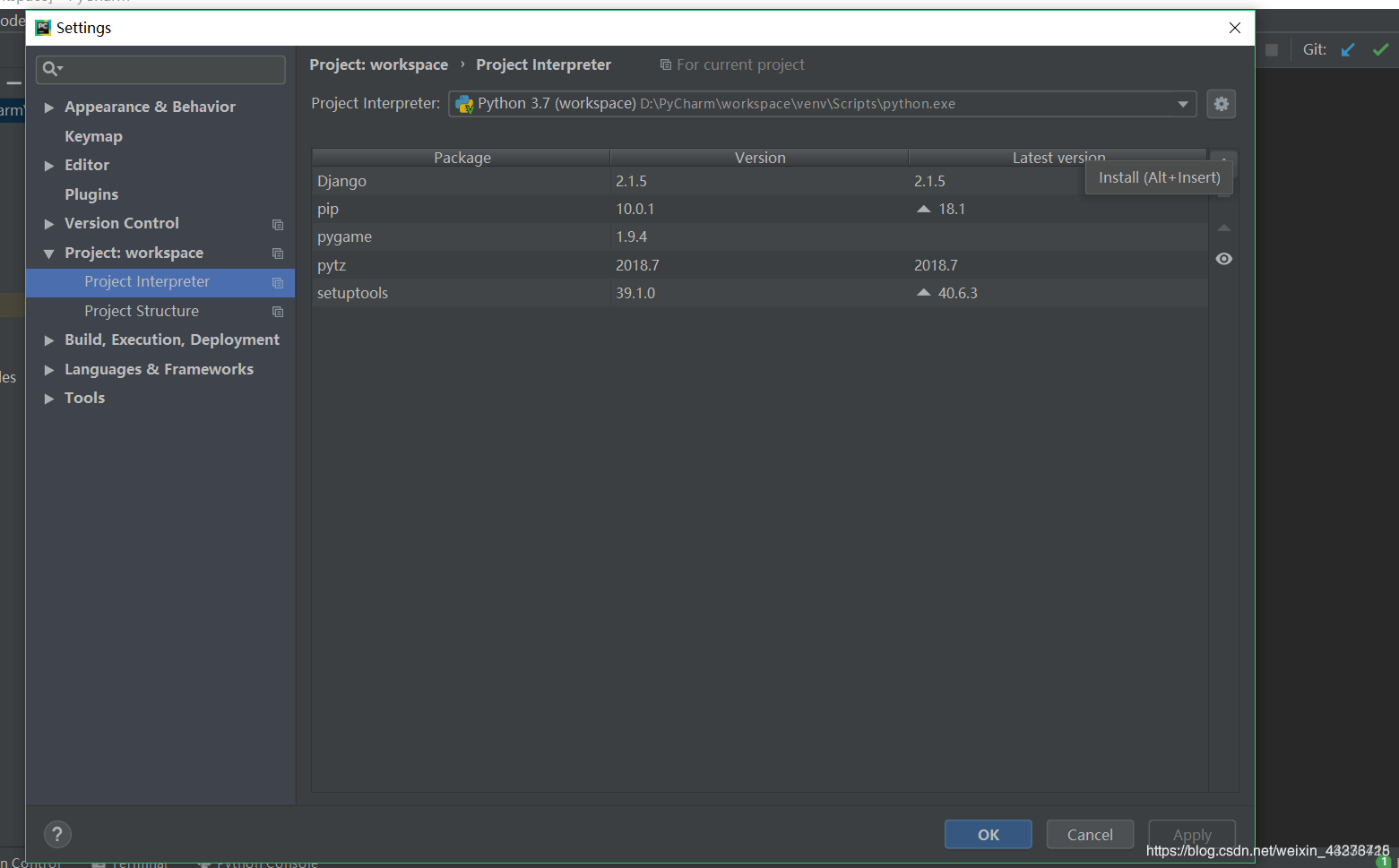Click the upgrade package arrow in side toolbar

pyautogui.click(x=1224, y=228)
